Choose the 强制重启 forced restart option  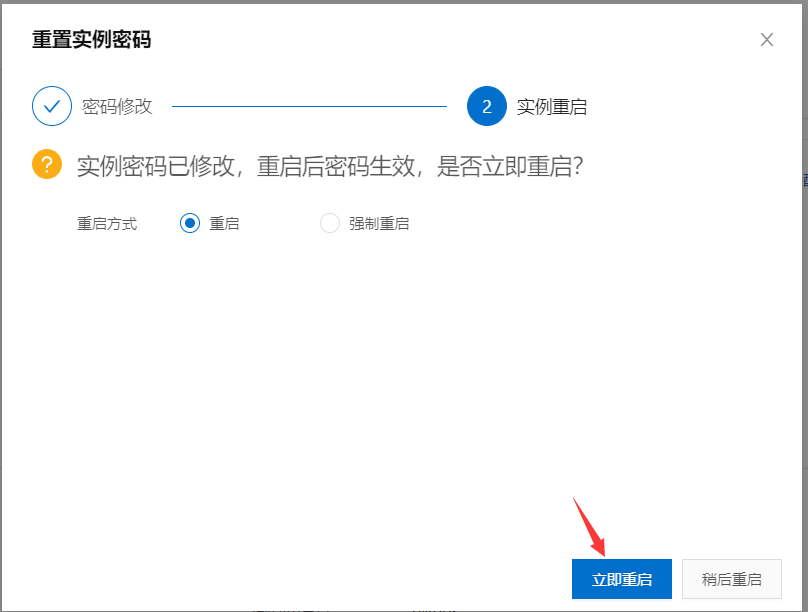click(x=330, y=223)
